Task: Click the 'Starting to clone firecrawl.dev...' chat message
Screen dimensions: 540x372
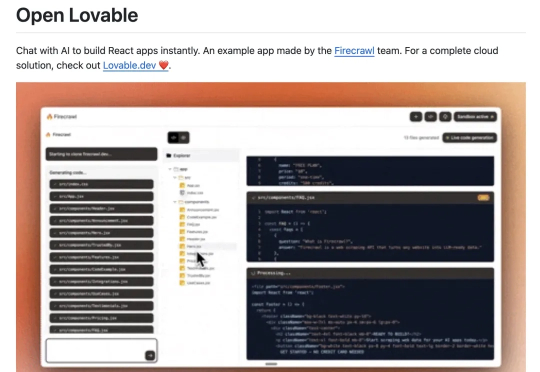Action: pyautogui.click(x=102, y=154)
